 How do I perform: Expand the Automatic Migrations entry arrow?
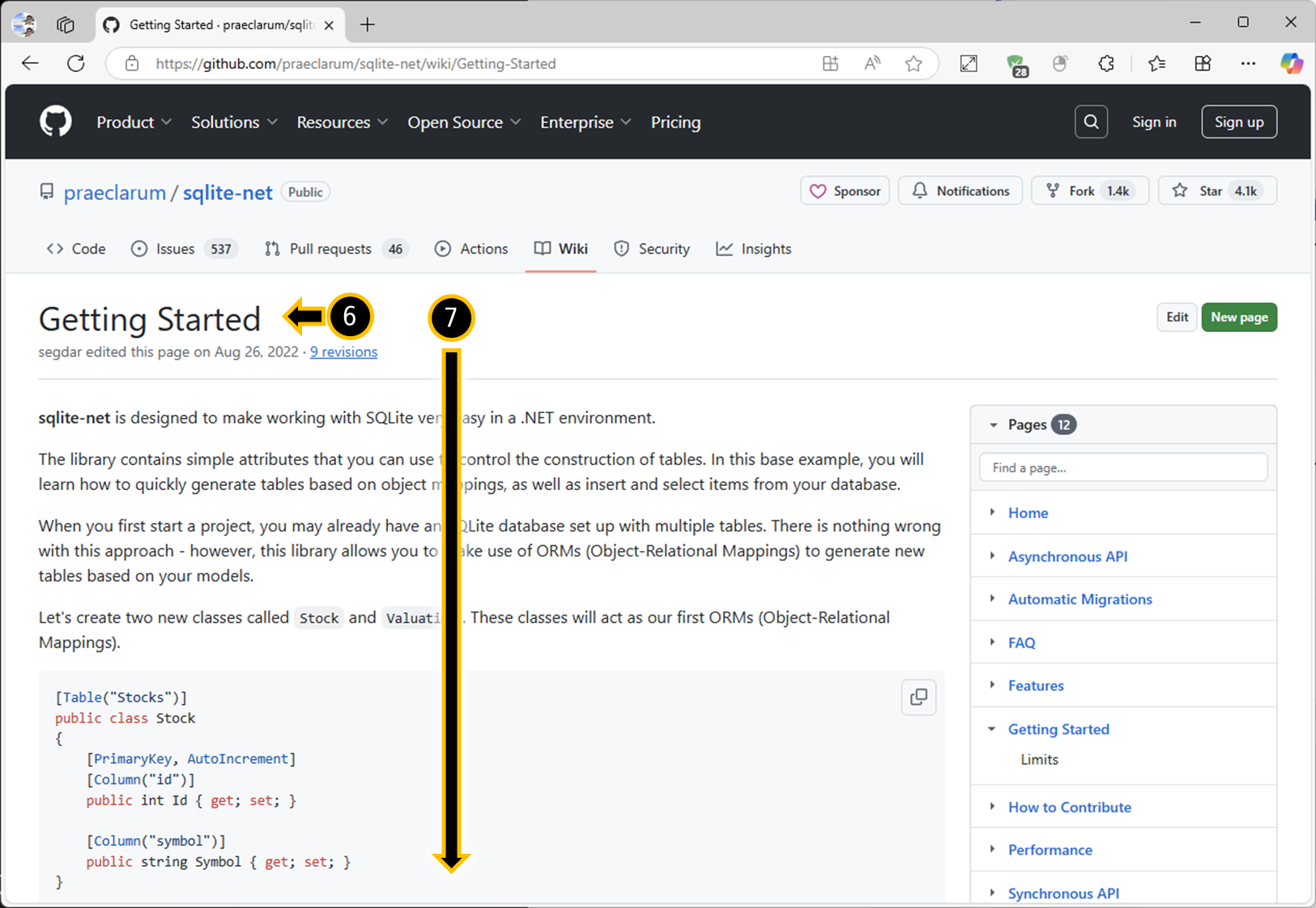(993, 599)
